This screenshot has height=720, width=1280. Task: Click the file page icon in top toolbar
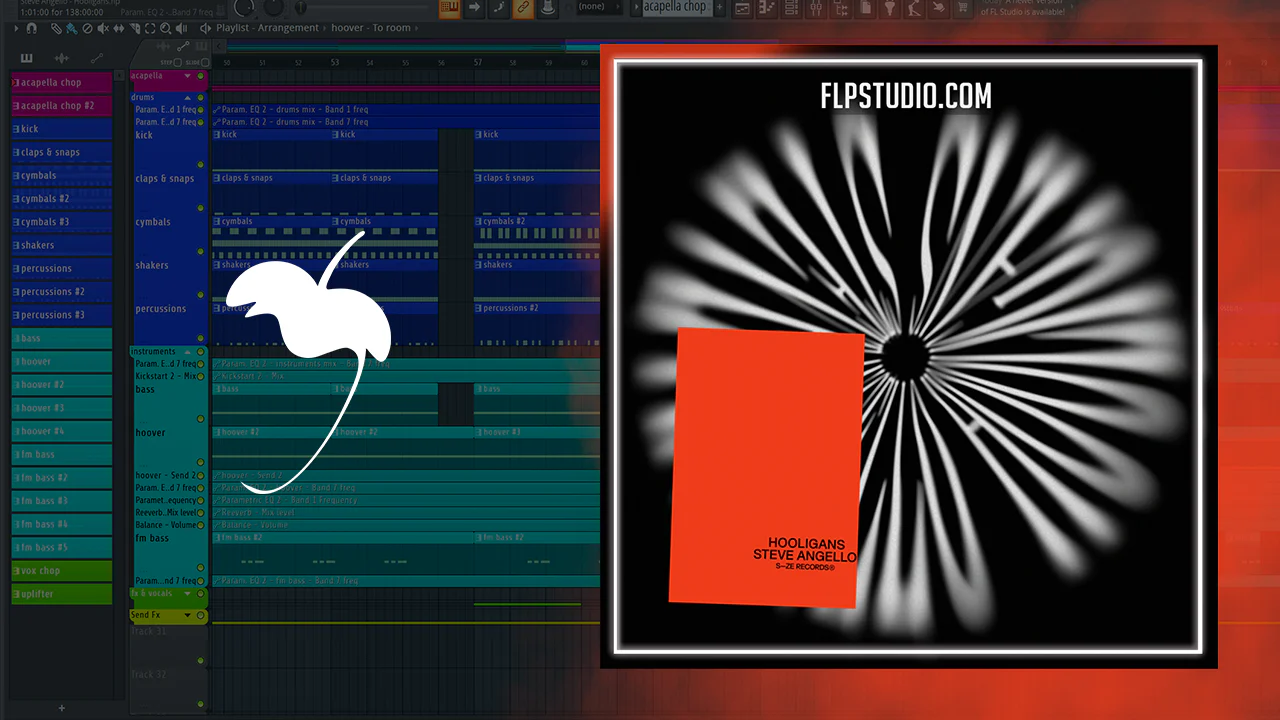[x=865, y=9]
